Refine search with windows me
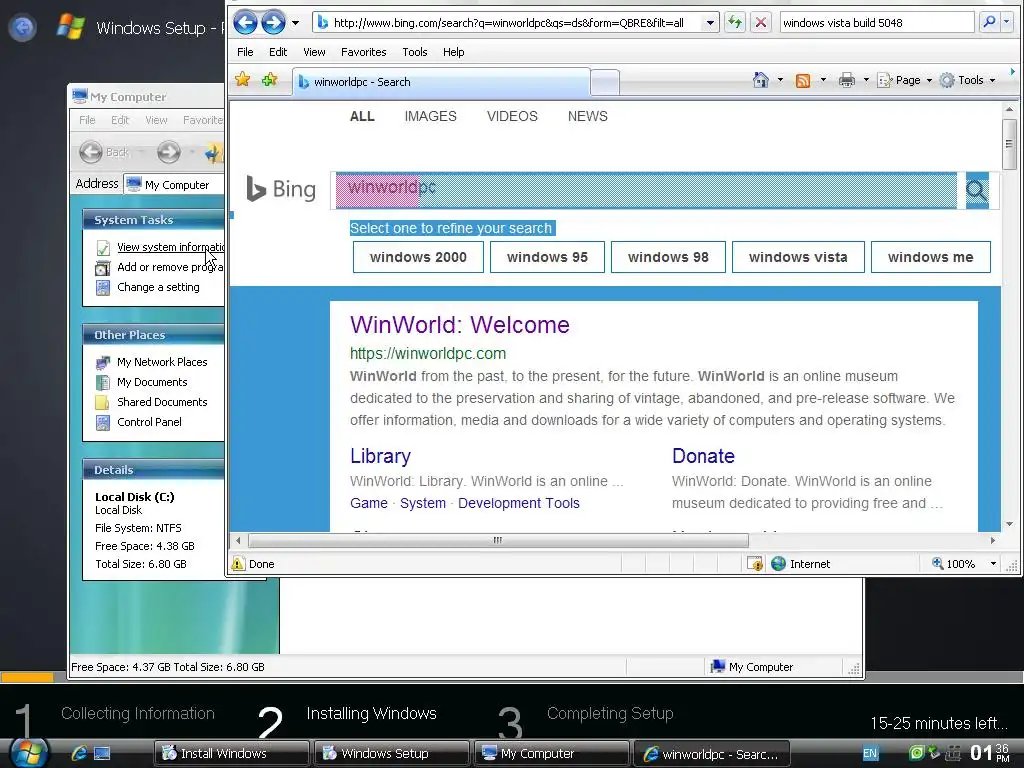This screenshot has height=768, width=1024. (x=931, y=257)
